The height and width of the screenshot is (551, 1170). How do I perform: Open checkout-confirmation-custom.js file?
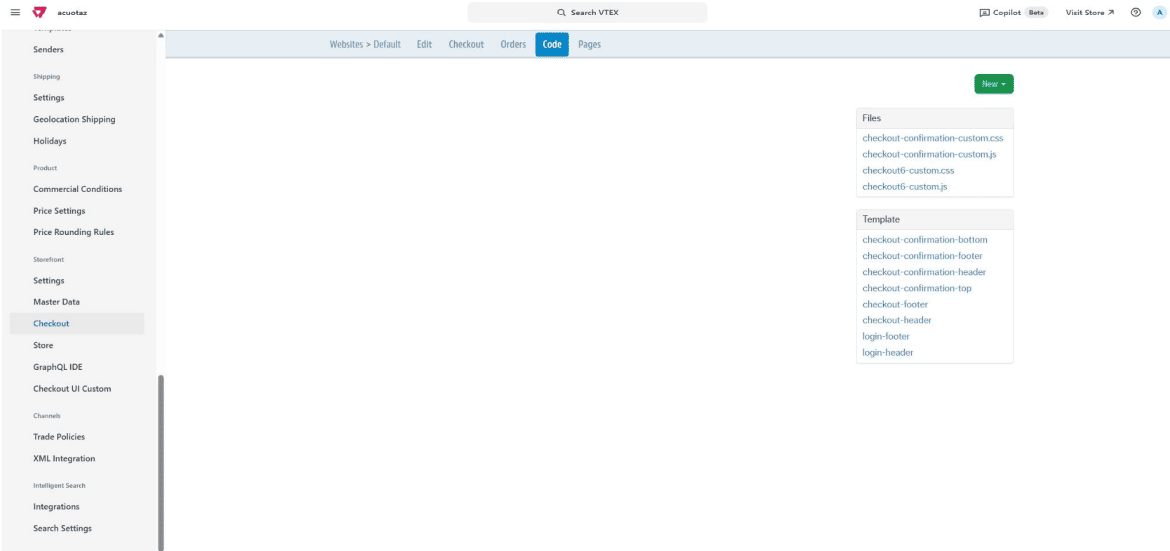click(929, 154)
